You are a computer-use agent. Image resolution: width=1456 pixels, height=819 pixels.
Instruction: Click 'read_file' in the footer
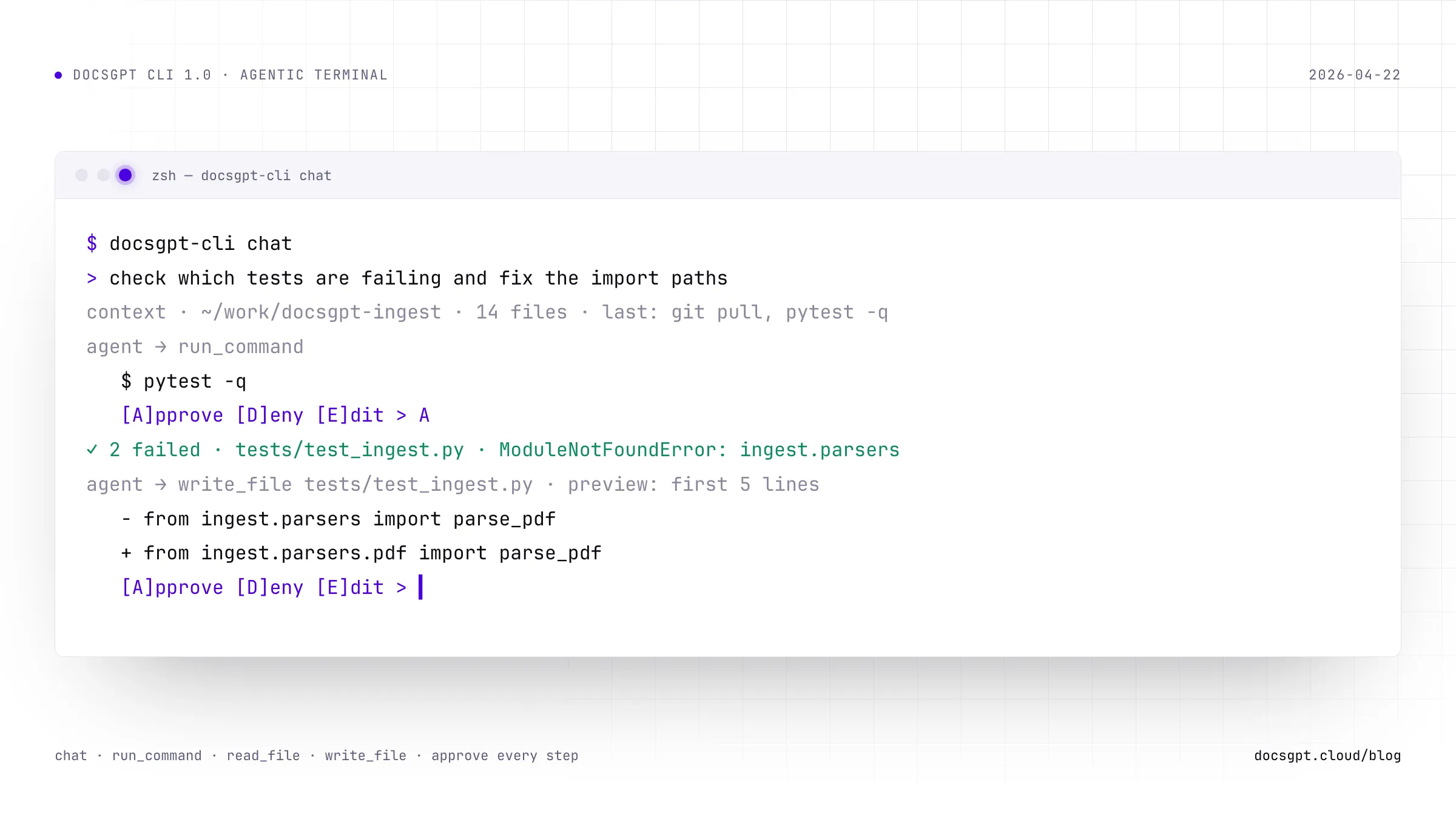tap(263, 756)
